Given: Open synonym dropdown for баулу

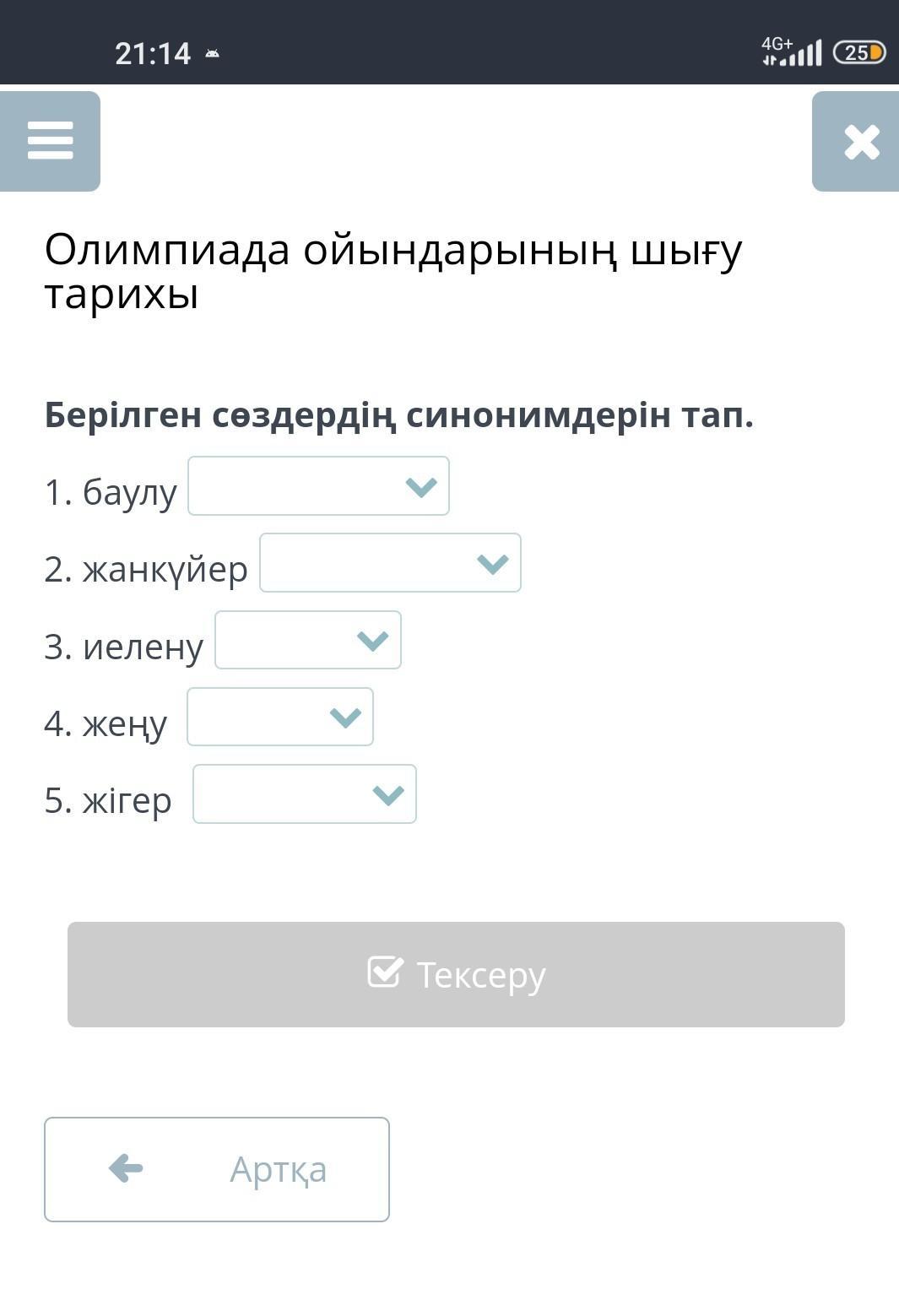Looking at the screenshot, I should (x=318, y=486).
